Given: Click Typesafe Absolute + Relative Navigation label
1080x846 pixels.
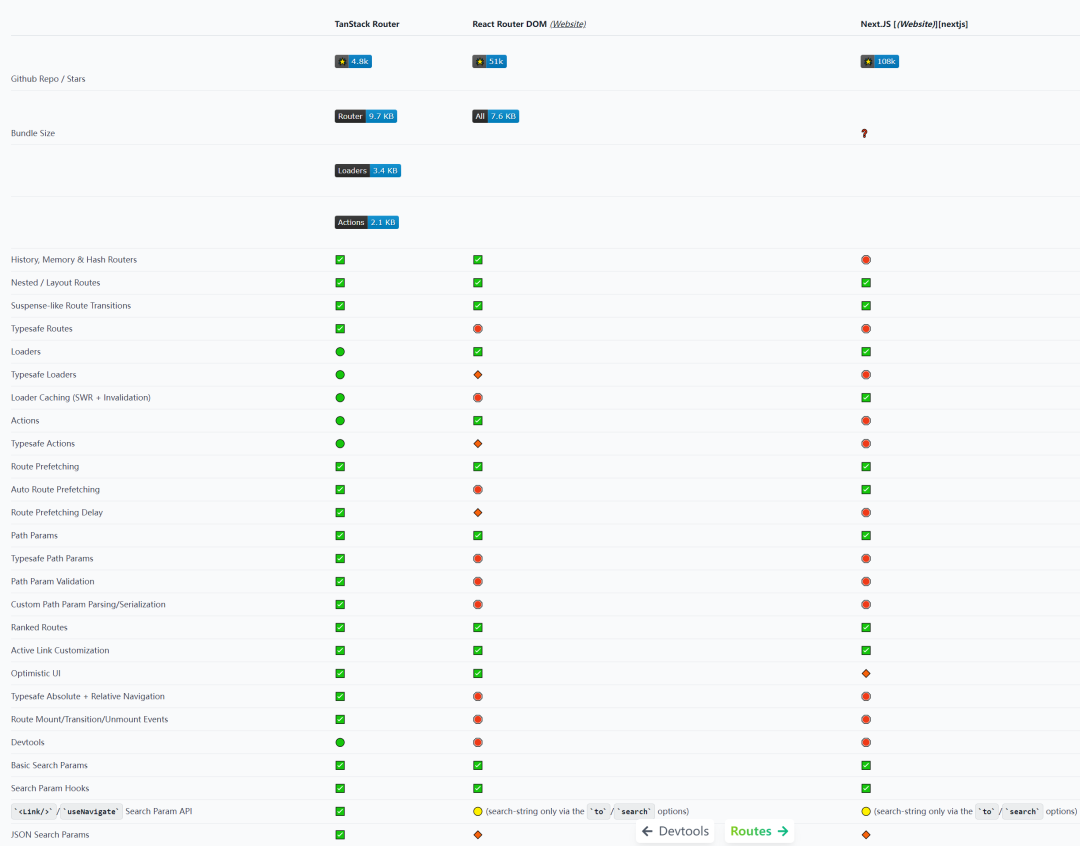Looking at the screenshot, I should (x=88, y=697).
